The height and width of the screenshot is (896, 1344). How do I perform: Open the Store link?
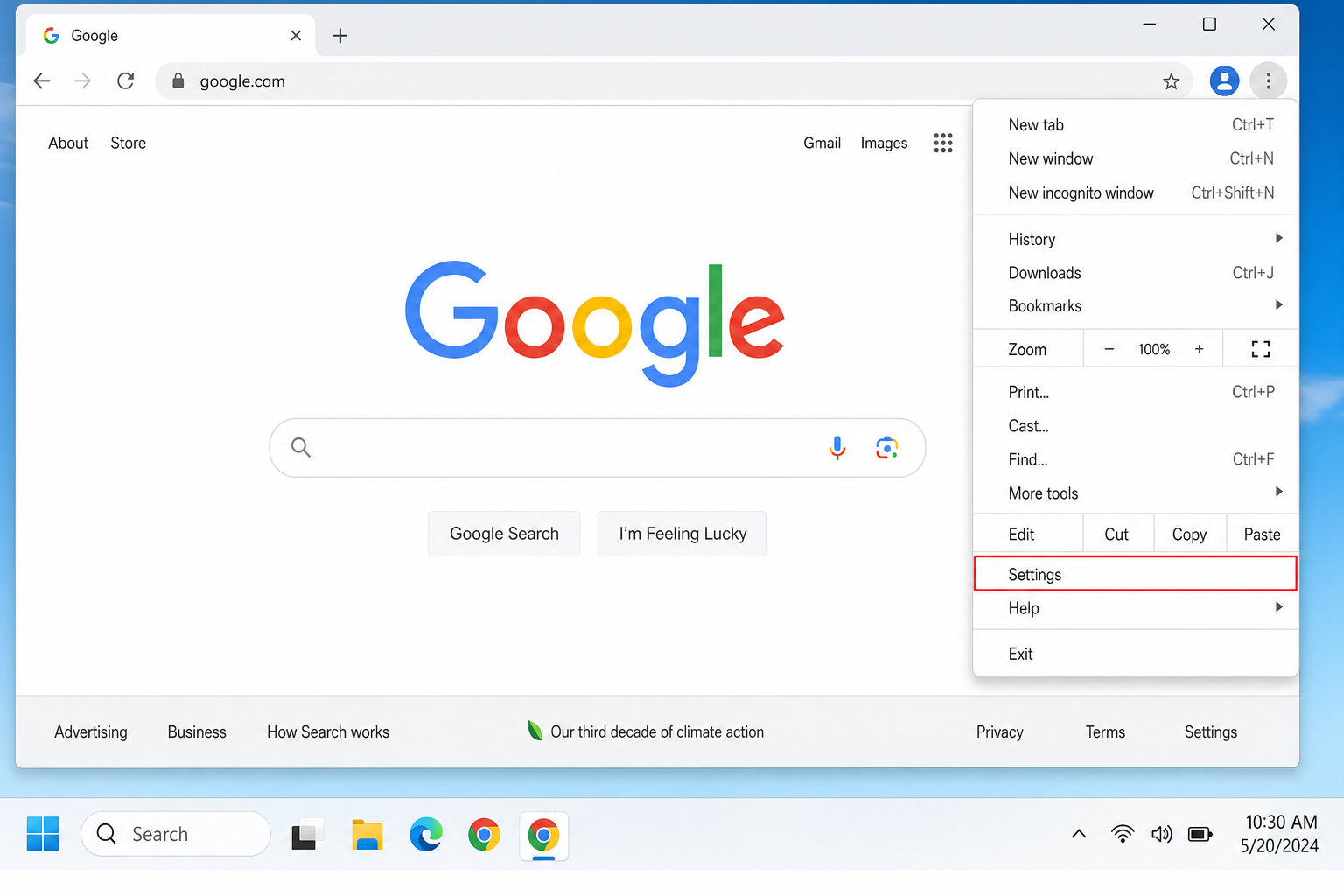pos(129,143)
